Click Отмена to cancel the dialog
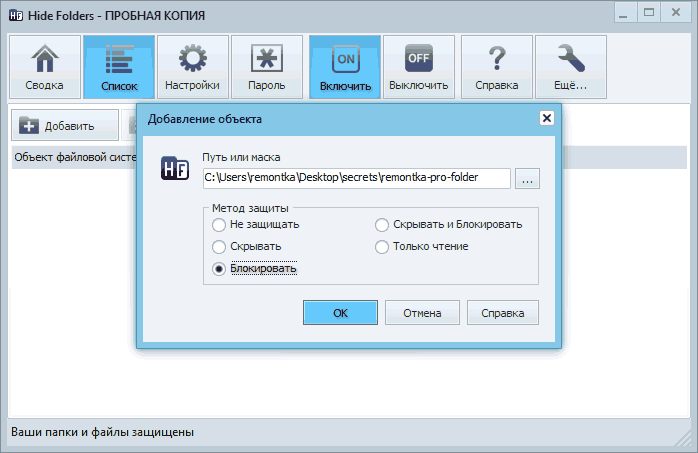Screen dimensions: 698x453 pyautogui.click(x=422, y=312)
